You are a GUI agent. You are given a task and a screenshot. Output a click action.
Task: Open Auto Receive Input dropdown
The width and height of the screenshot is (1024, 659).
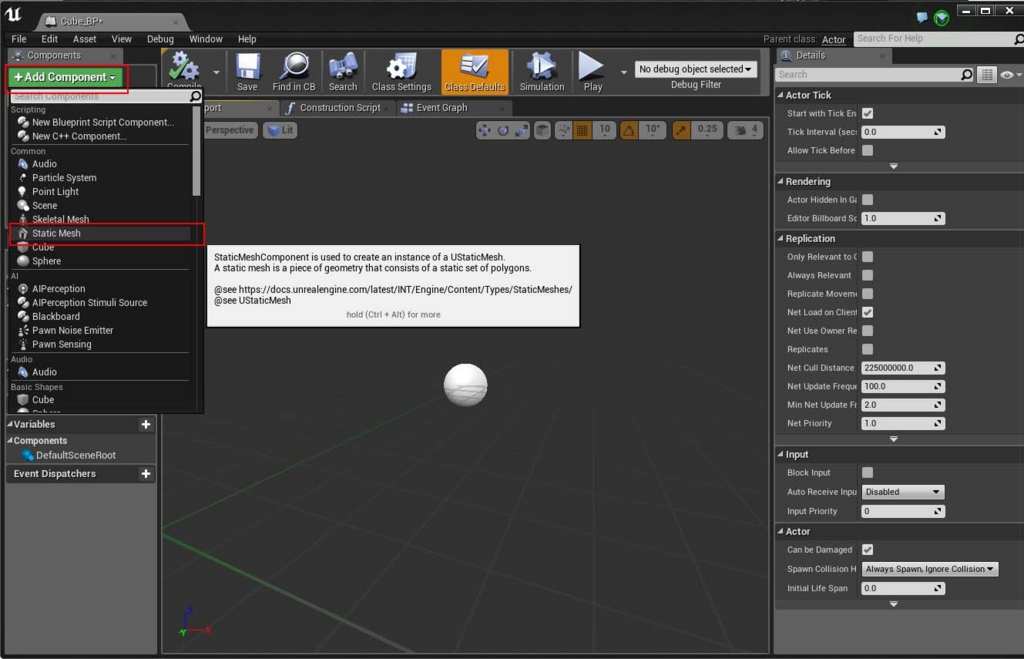tap(903, 492)
